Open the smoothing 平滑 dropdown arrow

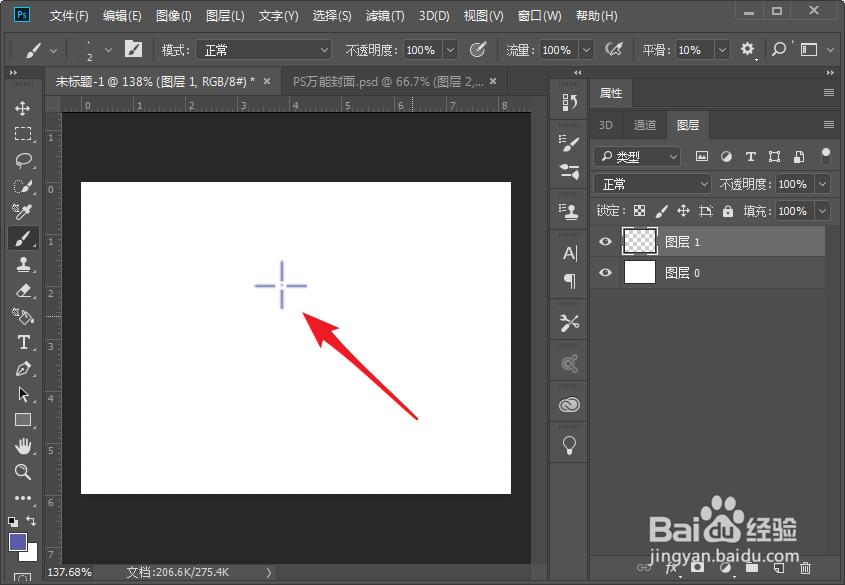(722, 50)
